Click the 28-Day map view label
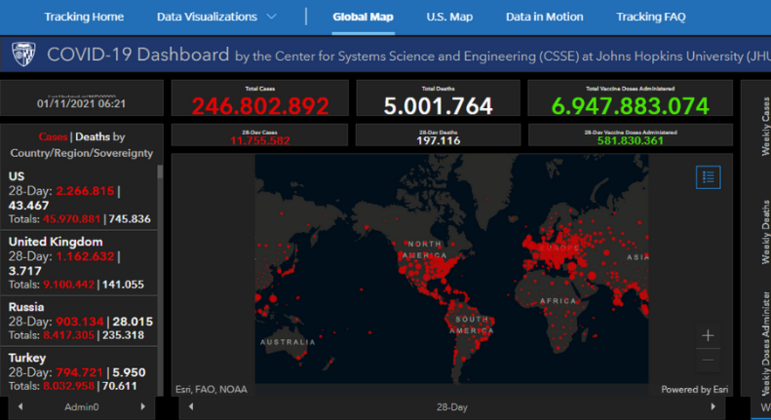771x420 pixels. 452,407
